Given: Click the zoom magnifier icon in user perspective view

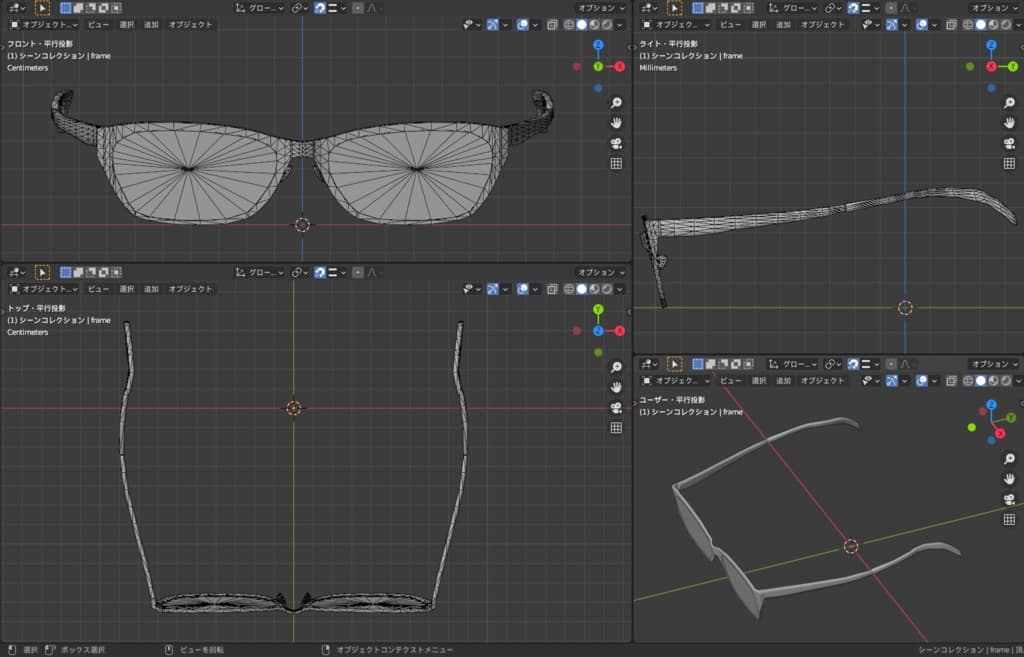Looking at the screenshot, I should click(x=1009, y=458).
